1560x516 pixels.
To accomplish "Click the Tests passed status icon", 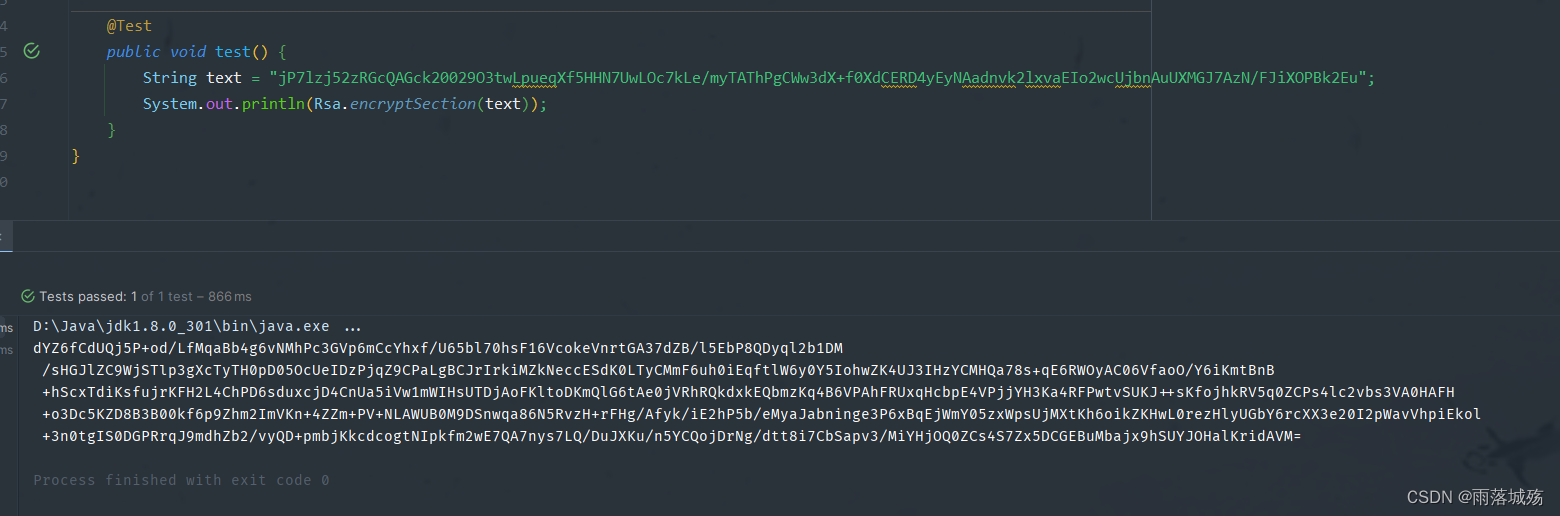I will pyautogui.click(x=28, y=297).
